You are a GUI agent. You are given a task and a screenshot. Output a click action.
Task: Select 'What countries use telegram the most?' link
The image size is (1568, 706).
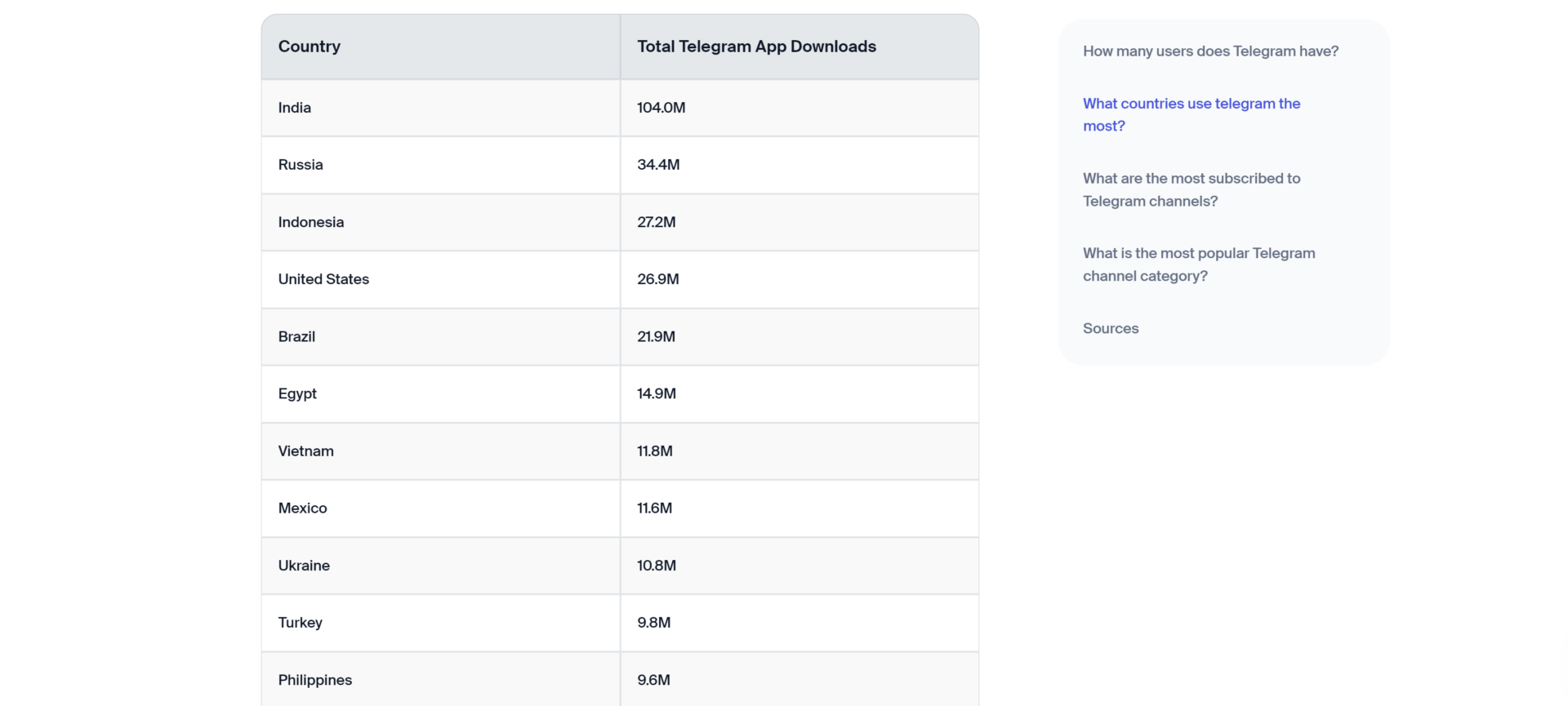1191,114
